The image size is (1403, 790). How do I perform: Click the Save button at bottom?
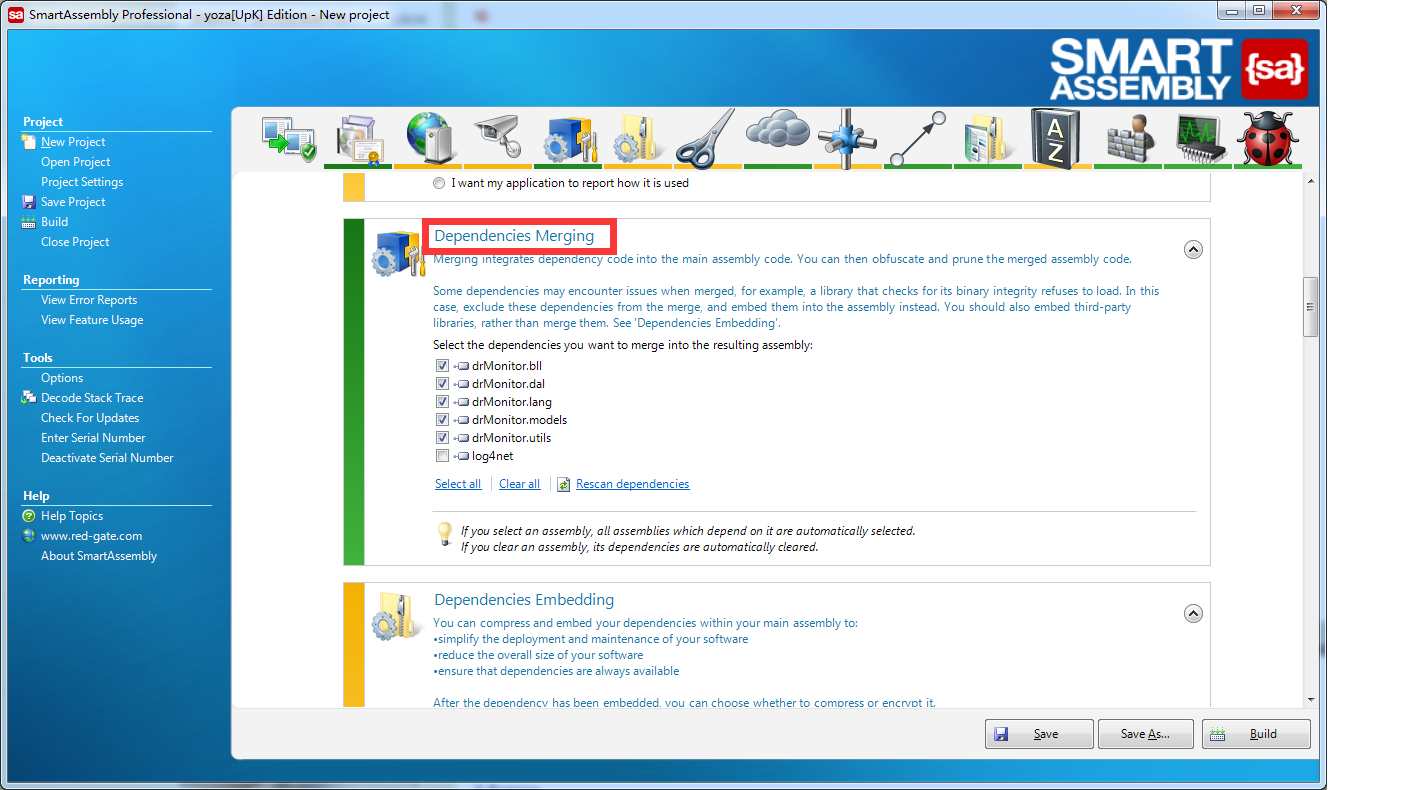[x=1040, y=734]
